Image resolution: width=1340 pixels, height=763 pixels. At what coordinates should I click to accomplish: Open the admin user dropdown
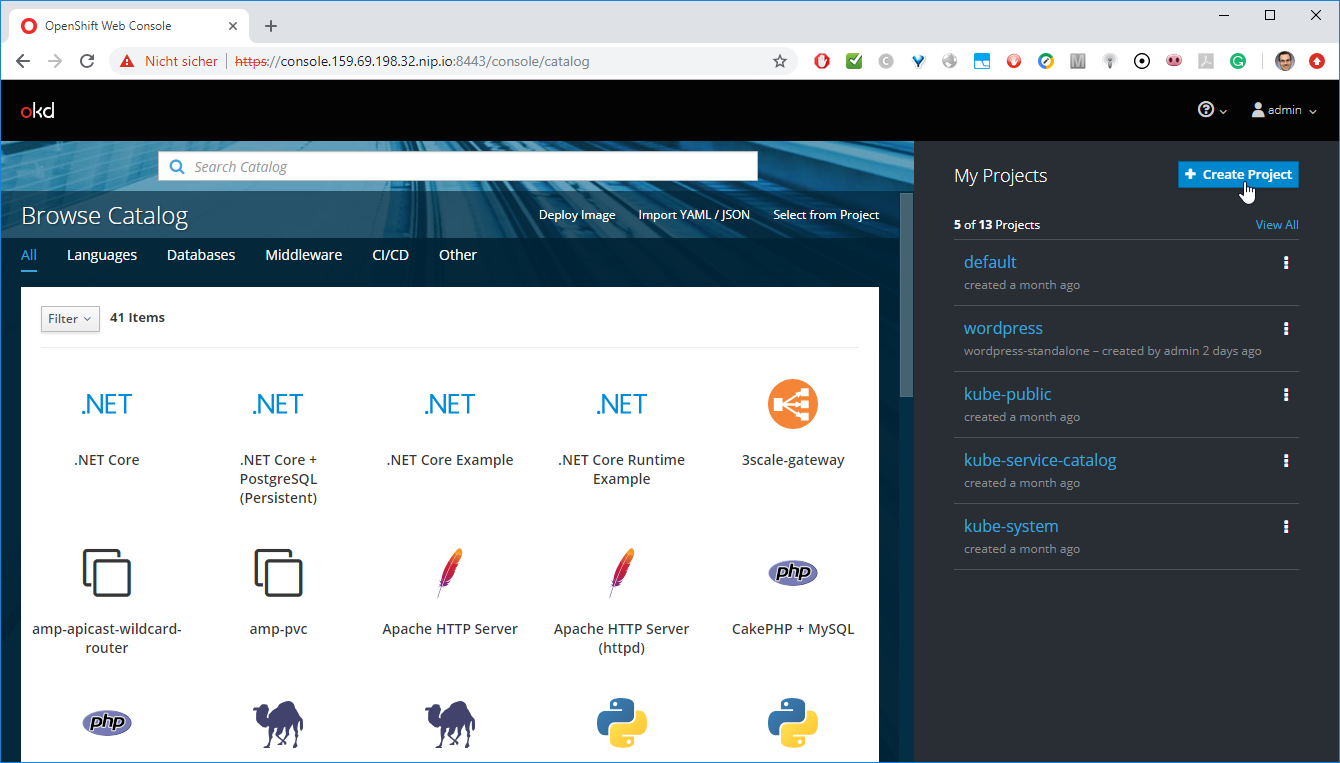[1284, 110]
